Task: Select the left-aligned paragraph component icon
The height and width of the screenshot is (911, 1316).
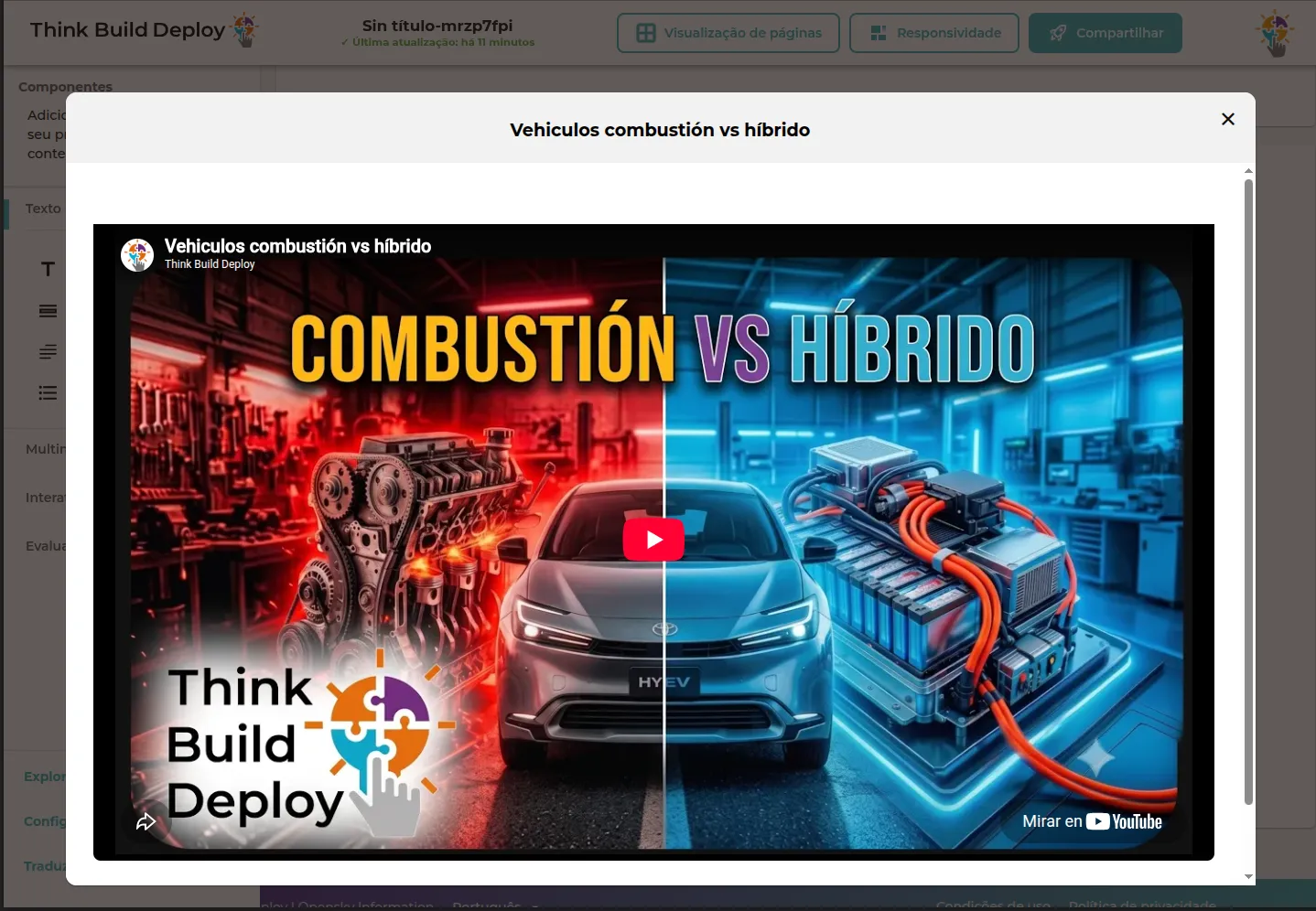Action: (49, 351)
